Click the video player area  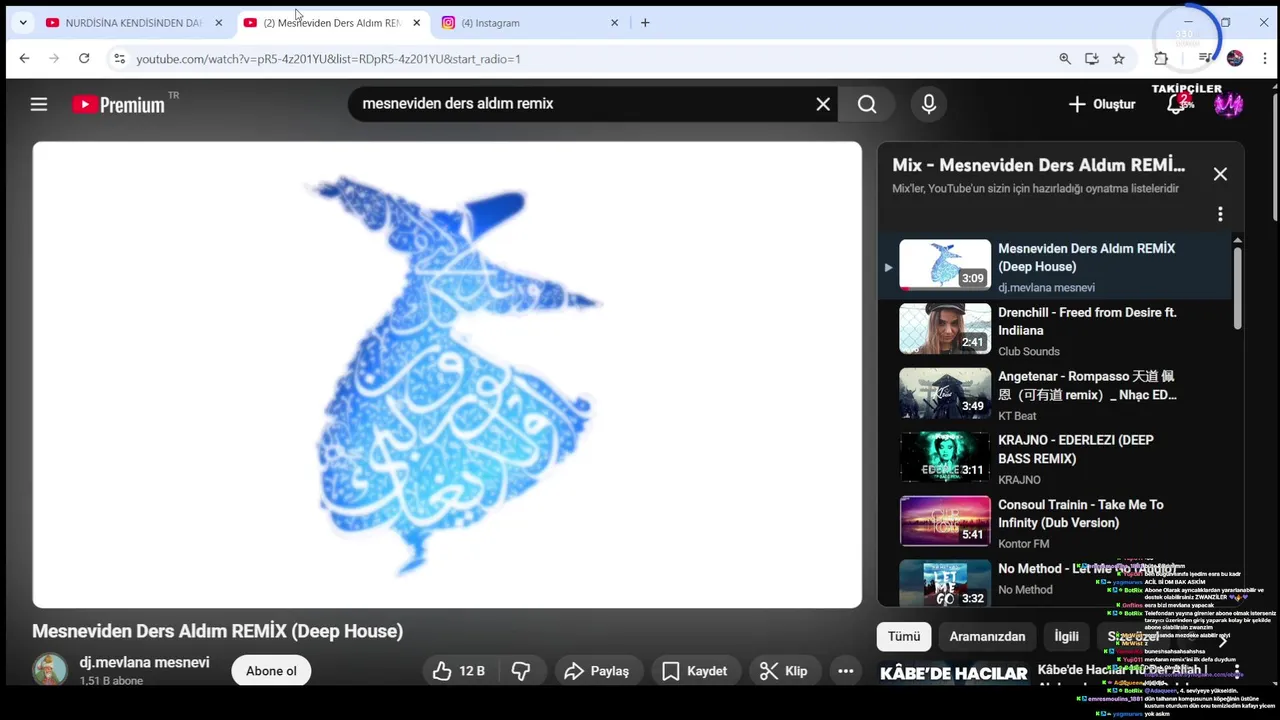[447, 375]
